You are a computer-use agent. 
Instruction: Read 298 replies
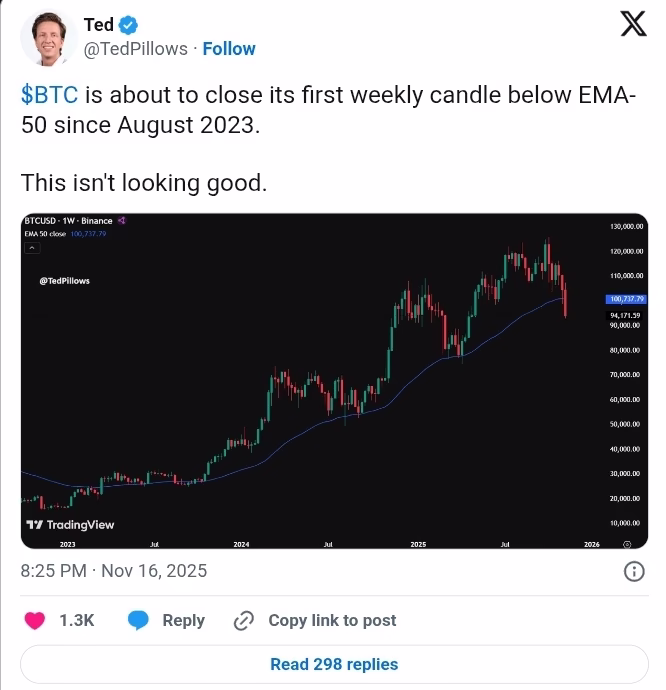pyautogui.click(x=333, y=664)
